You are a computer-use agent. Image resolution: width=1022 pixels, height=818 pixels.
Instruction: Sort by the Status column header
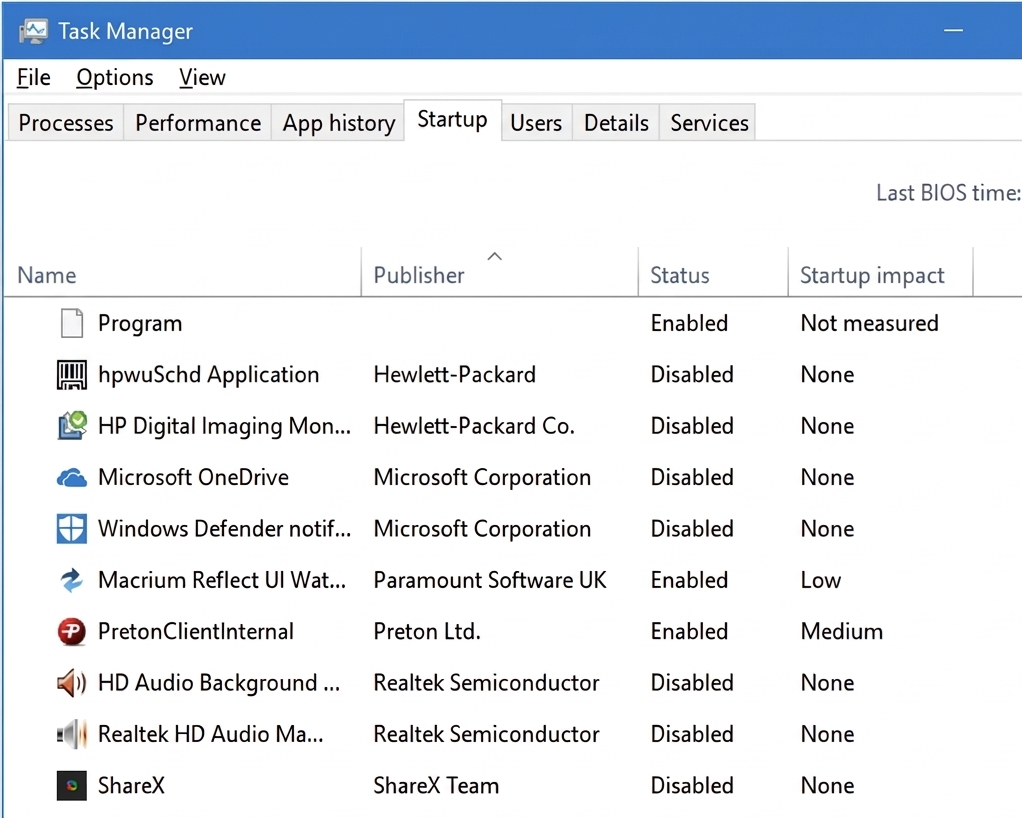click(x=680, y=275)
